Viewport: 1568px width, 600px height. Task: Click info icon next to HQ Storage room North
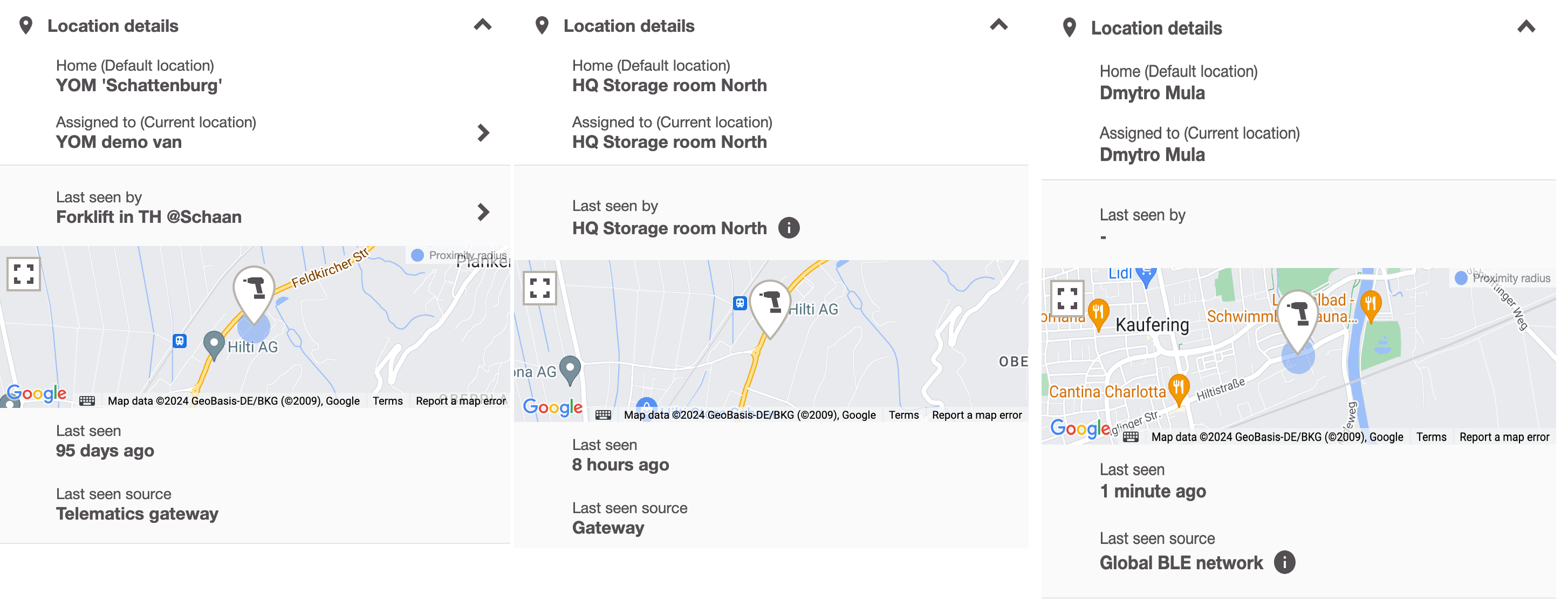(x=789, y=228)
